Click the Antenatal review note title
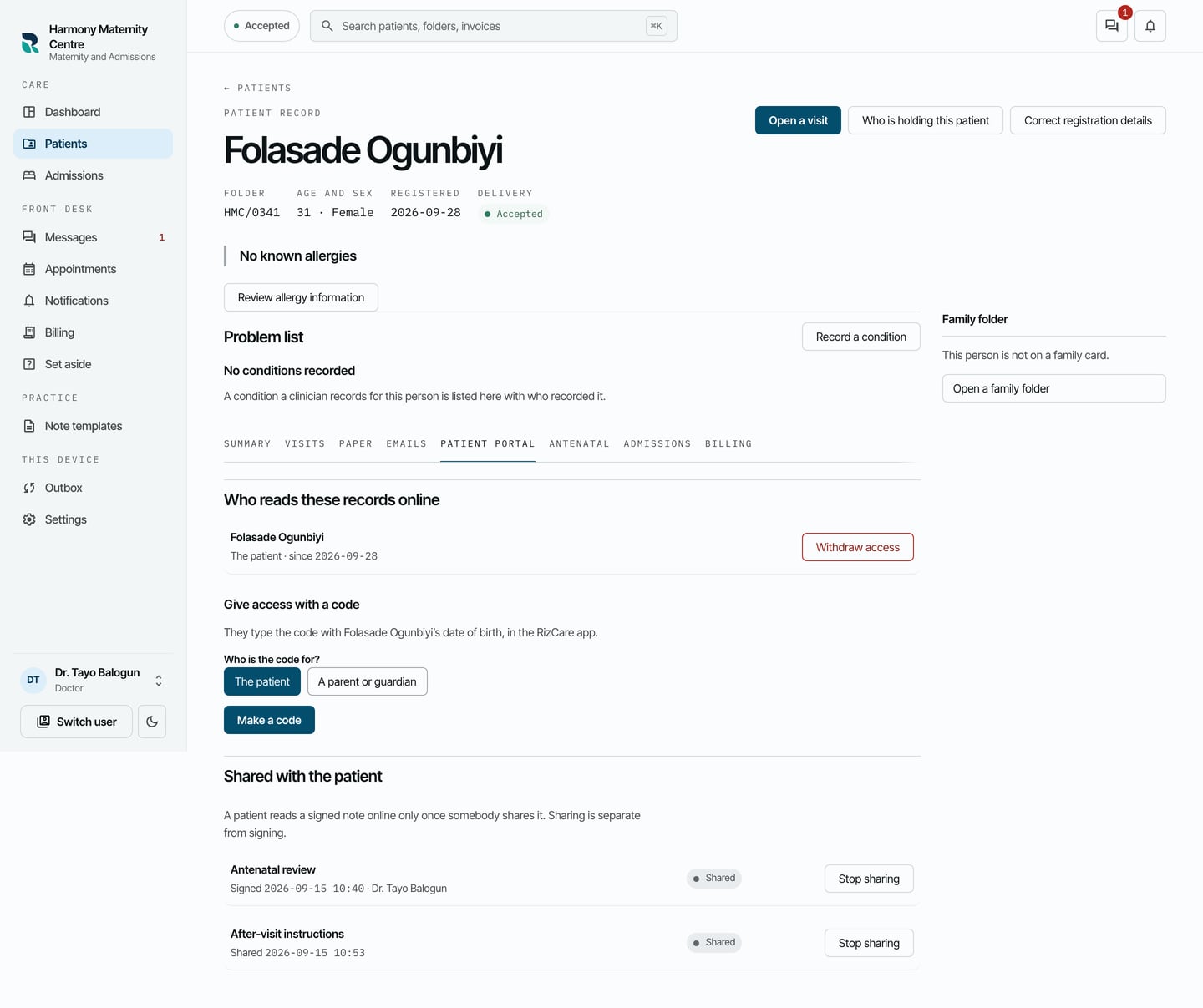This screenshot has height=1008, width=1203. pyautogui.click(x=273, y=869)
